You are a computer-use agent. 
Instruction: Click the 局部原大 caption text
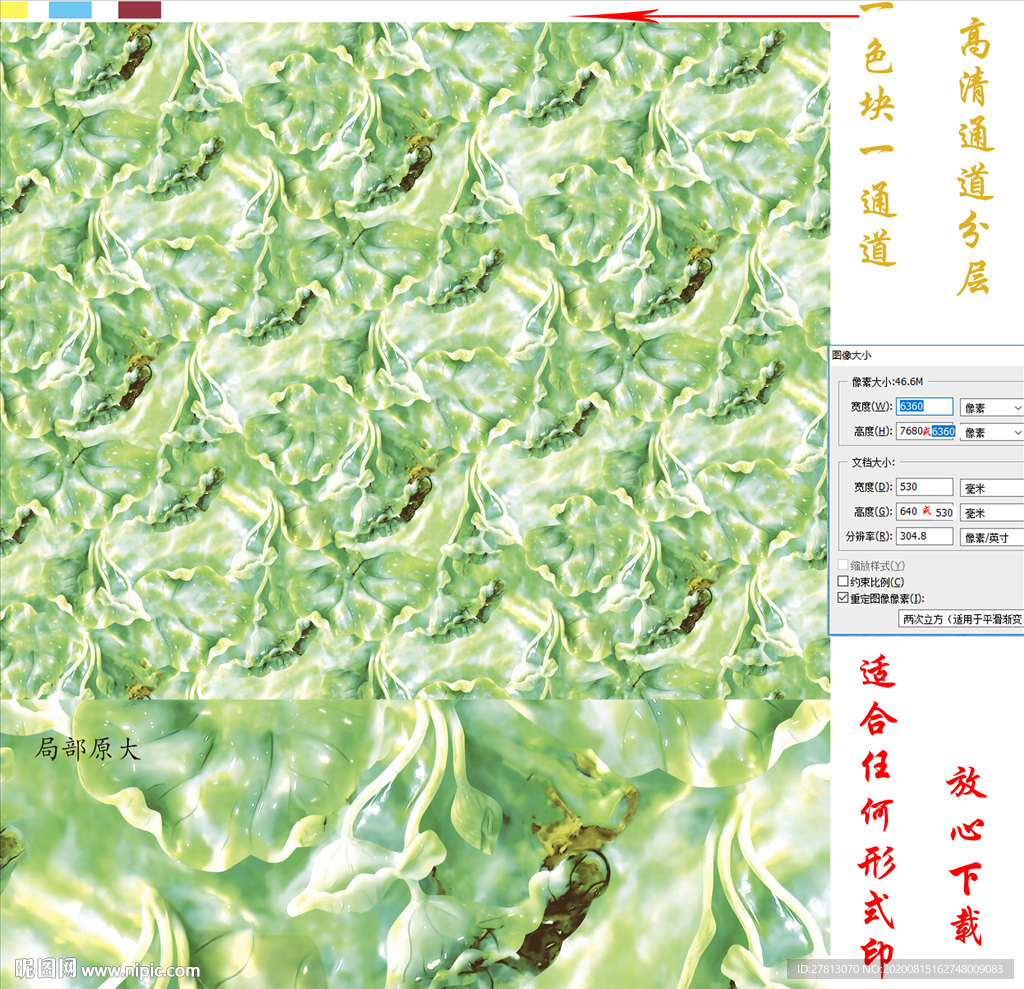[88, 749]
